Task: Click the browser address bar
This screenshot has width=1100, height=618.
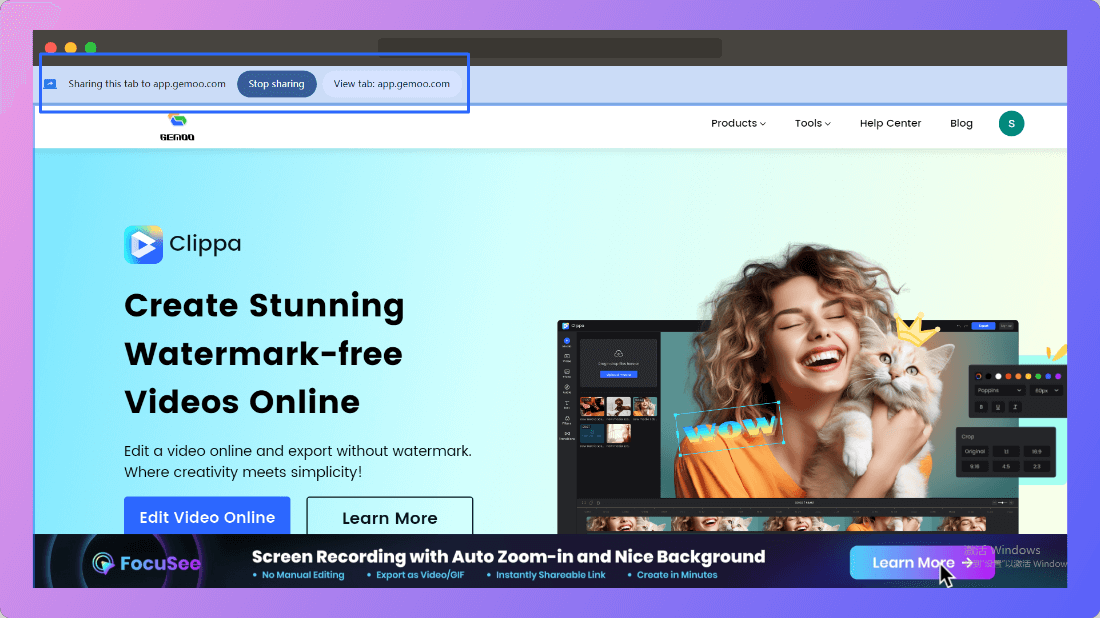Action: (549, 48)
